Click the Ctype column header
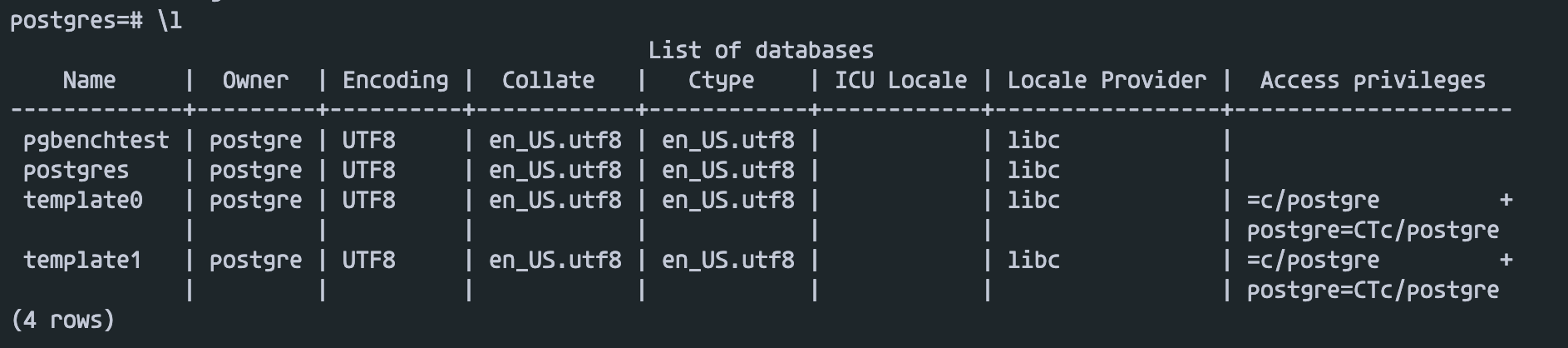The width and height of the screenshot is (1568, 348). tap(721, 81)
